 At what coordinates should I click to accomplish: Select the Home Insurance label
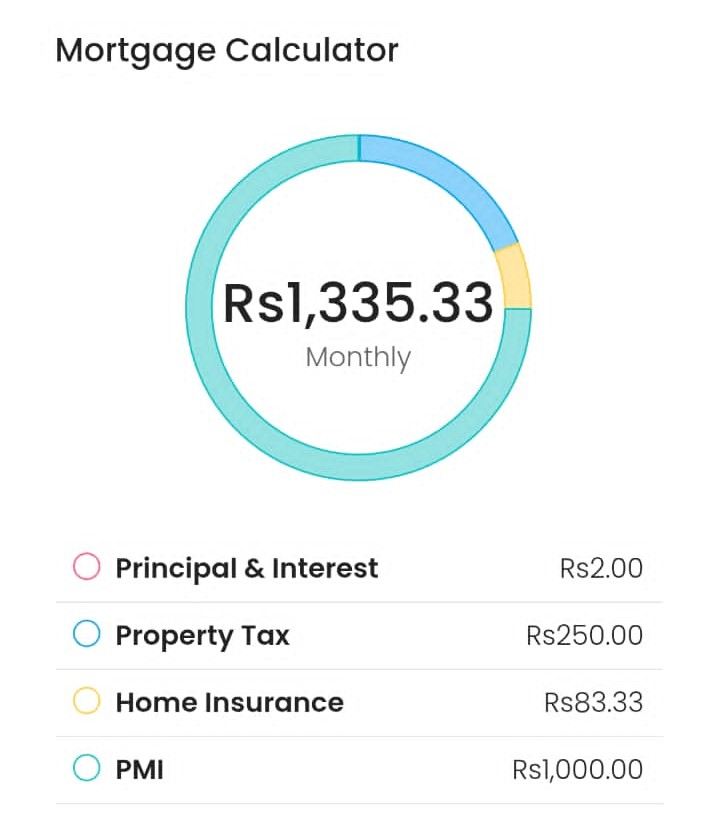(230, 702)
